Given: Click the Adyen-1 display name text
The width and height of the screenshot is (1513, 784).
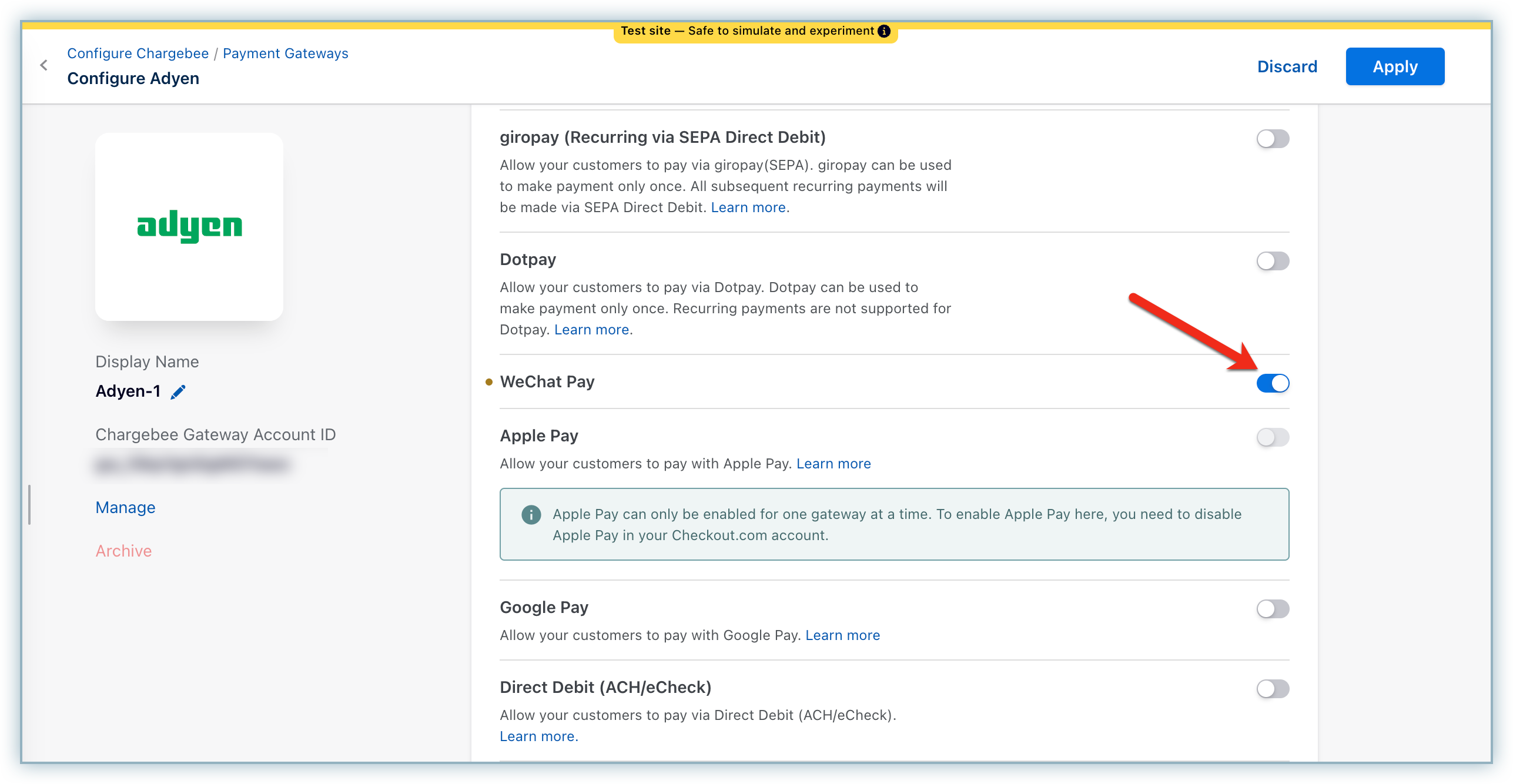Looking at the screenshot, I should tap(128, 391).
